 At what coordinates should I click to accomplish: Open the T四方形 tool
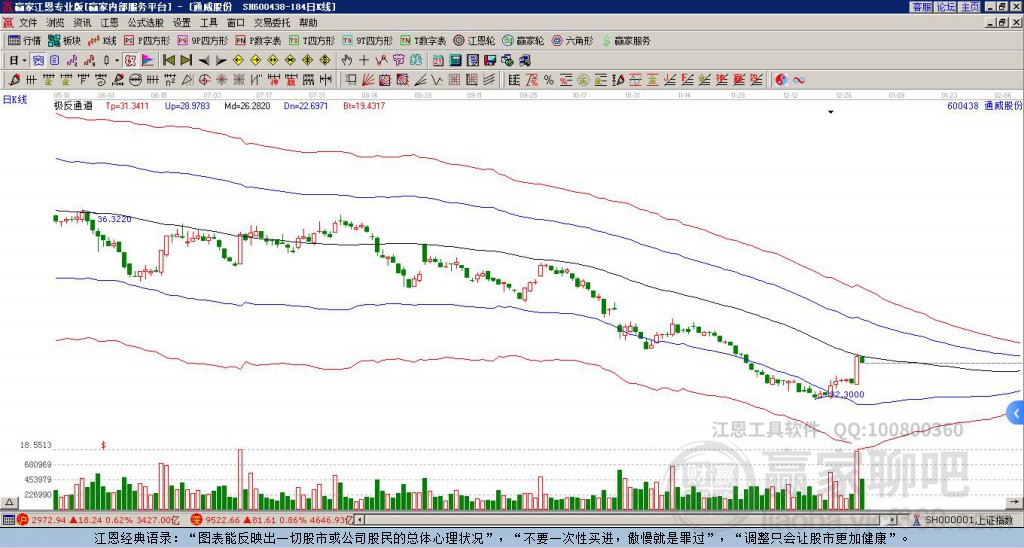[312, 40]
